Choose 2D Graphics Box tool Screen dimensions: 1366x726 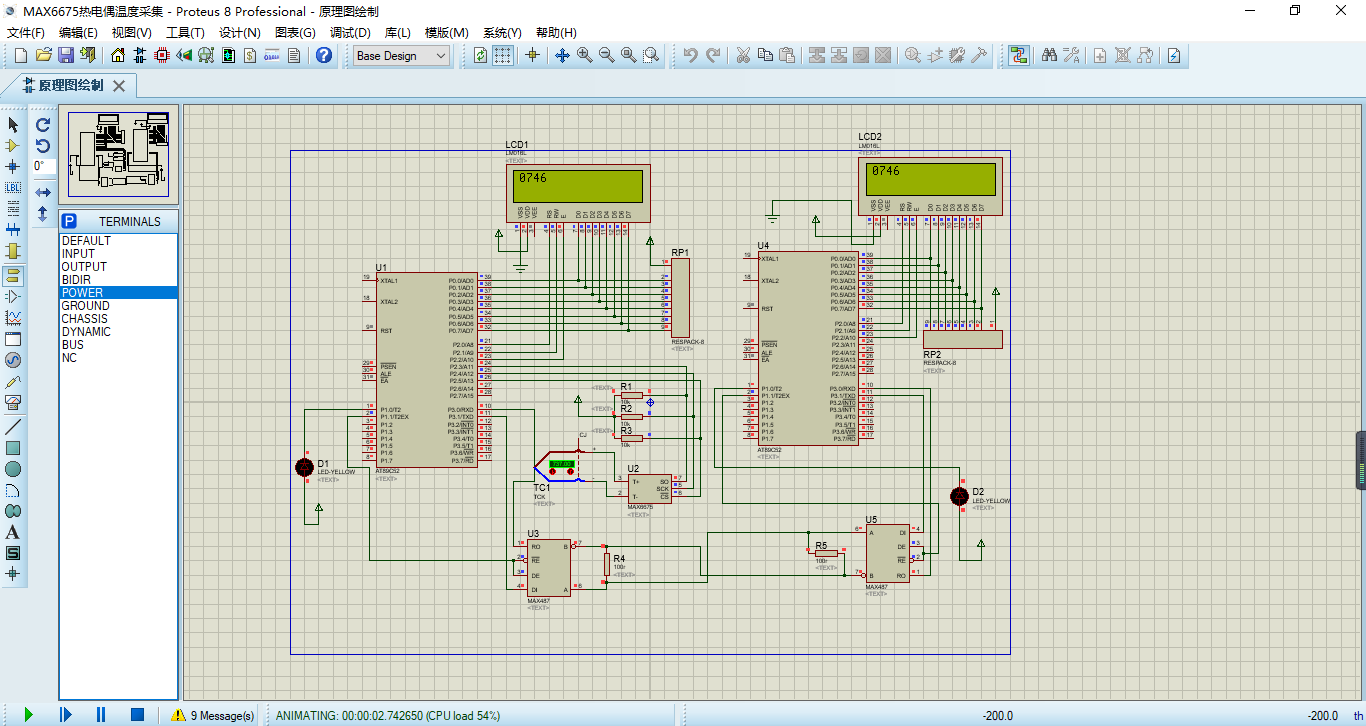click(x=13, y=448)
